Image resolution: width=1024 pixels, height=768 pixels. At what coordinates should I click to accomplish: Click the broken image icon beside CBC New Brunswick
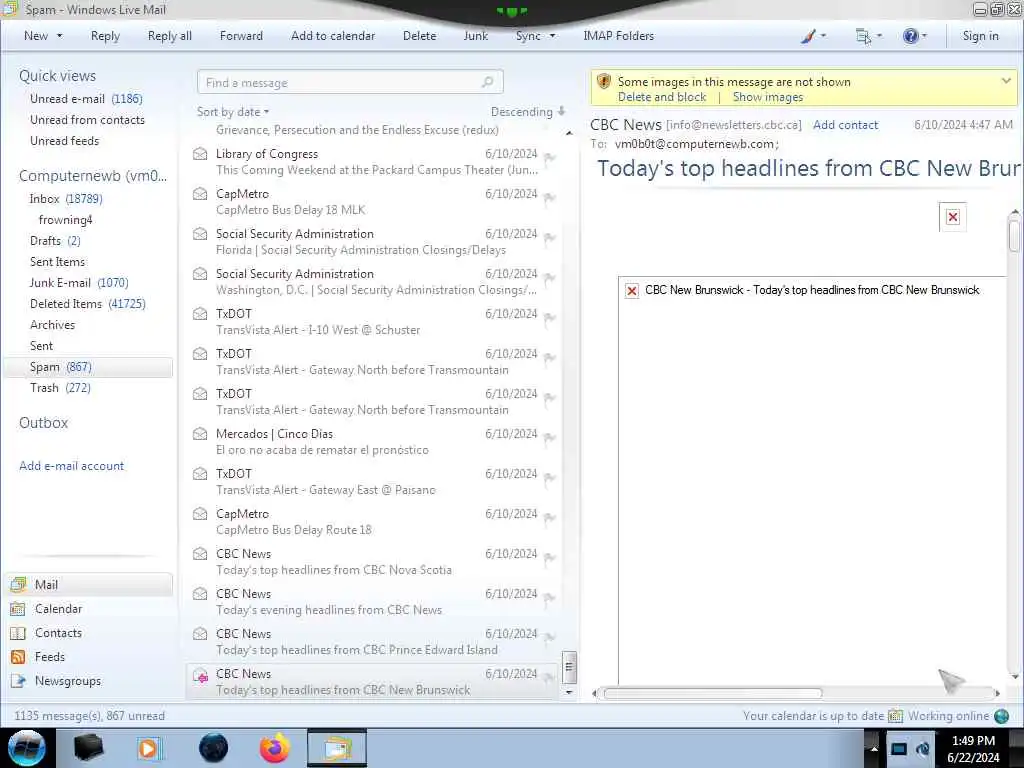point(632,291)
